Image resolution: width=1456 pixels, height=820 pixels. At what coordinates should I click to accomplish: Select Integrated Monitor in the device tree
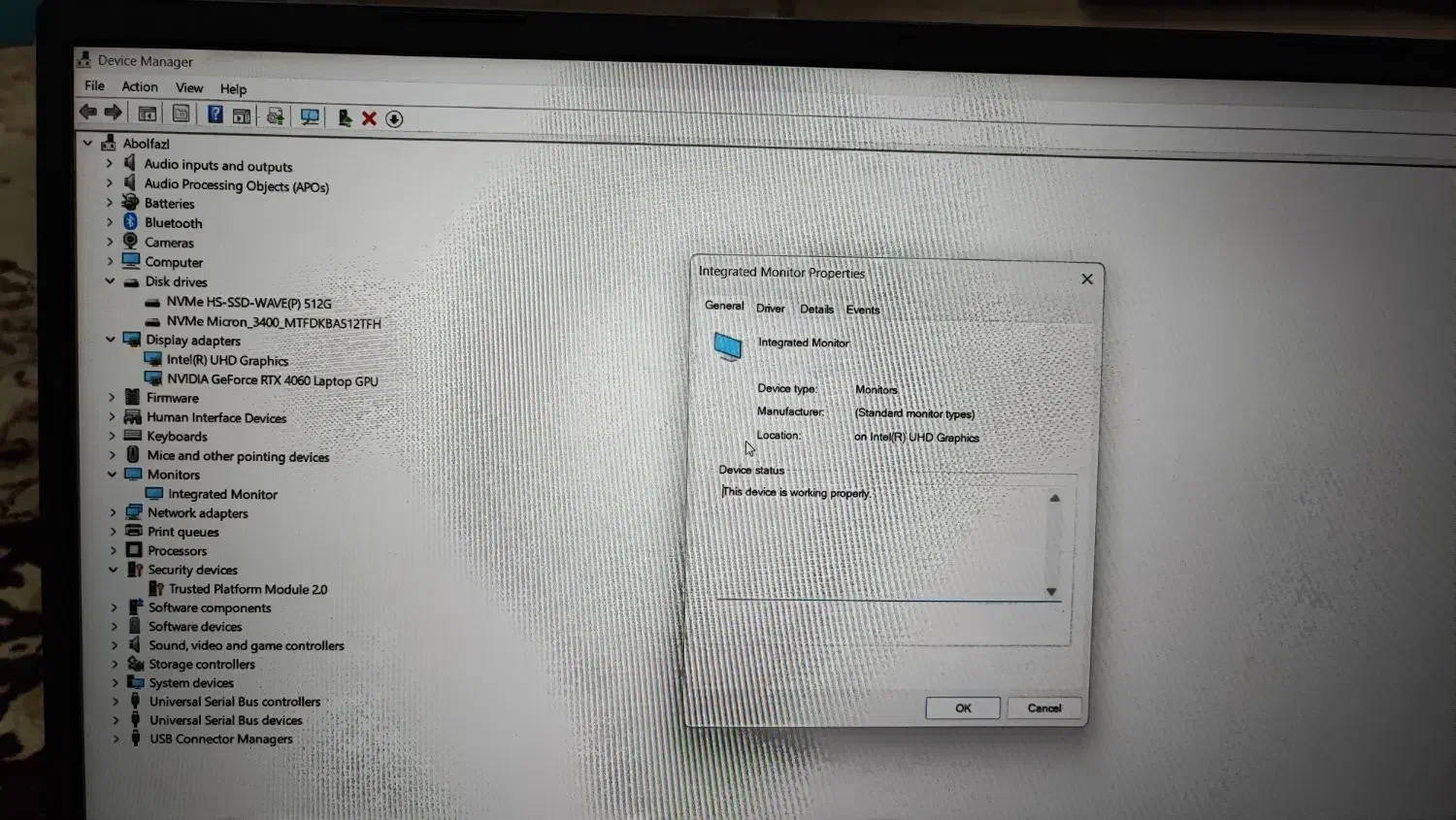[x=222, y=494]
